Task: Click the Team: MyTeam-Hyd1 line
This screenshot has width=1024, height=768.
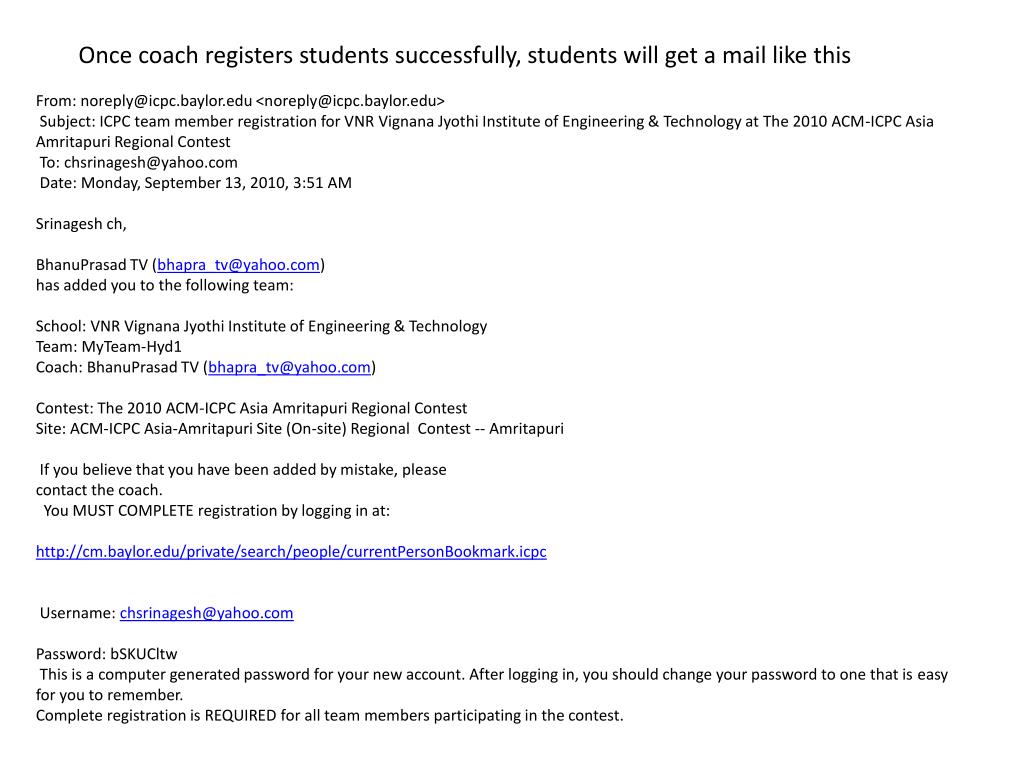Action: [x=109, y=347]
